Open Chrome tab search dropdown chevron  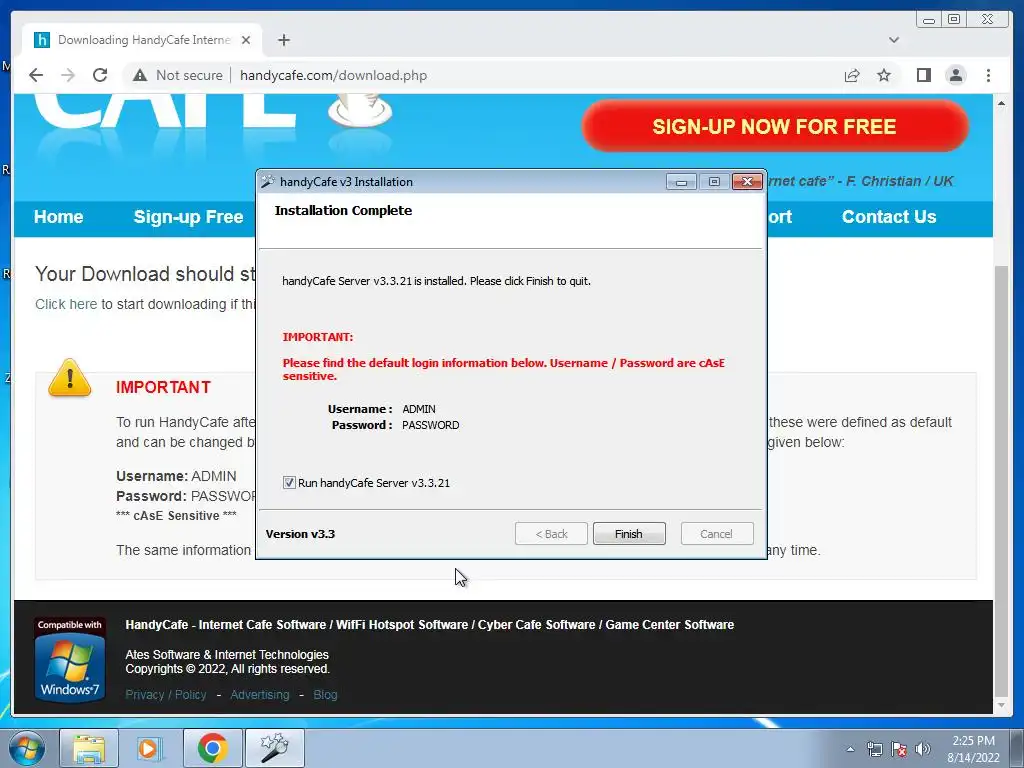point(894,40)
